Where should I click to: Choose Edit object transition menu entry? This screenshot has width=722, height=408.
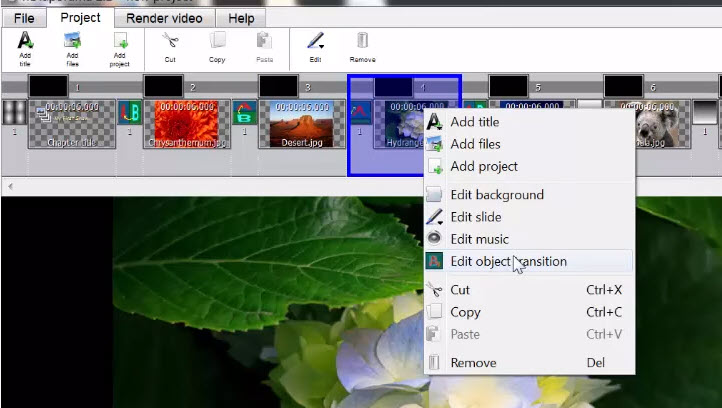point(529,261)
